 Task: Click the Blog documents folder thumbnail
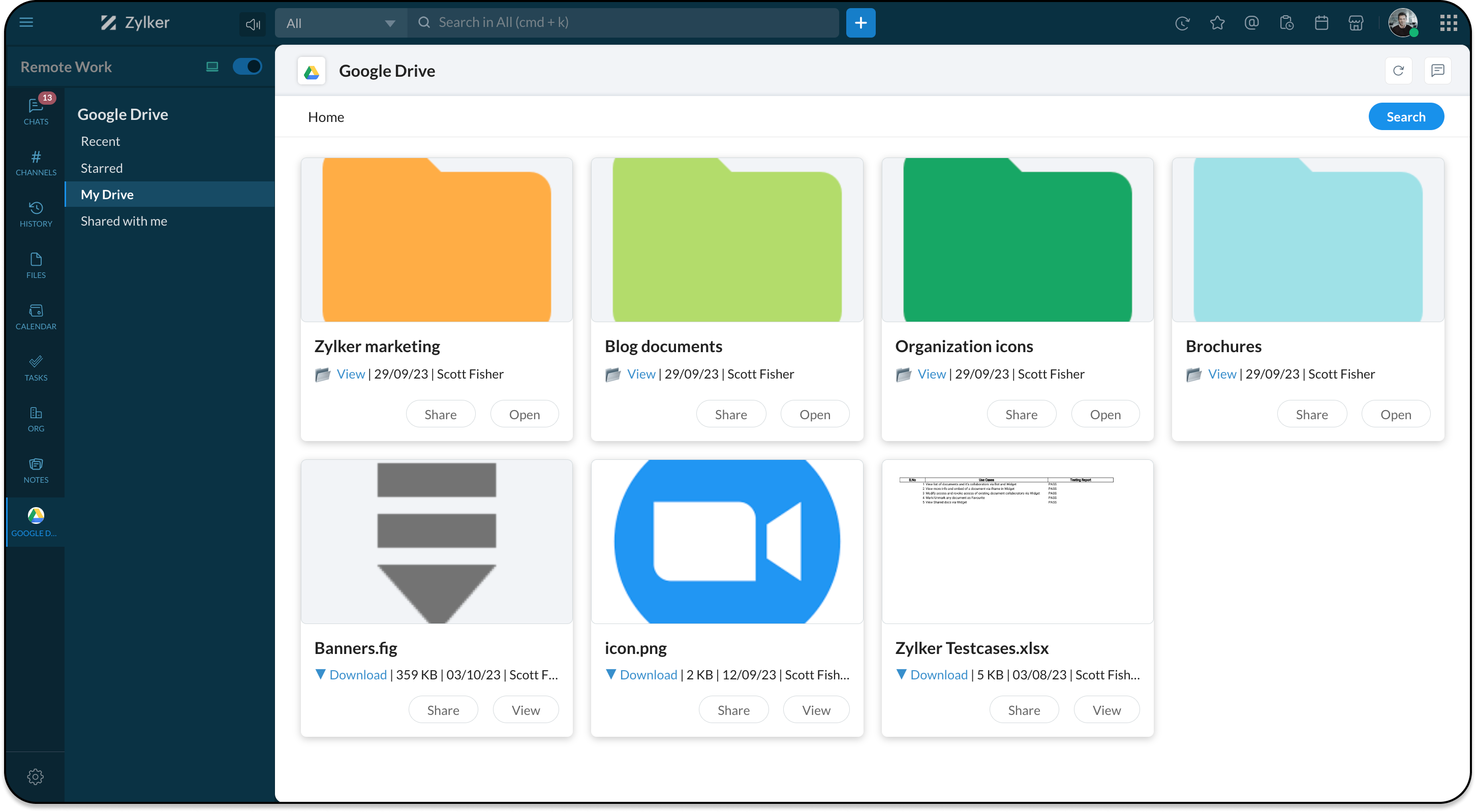point(726,240)
